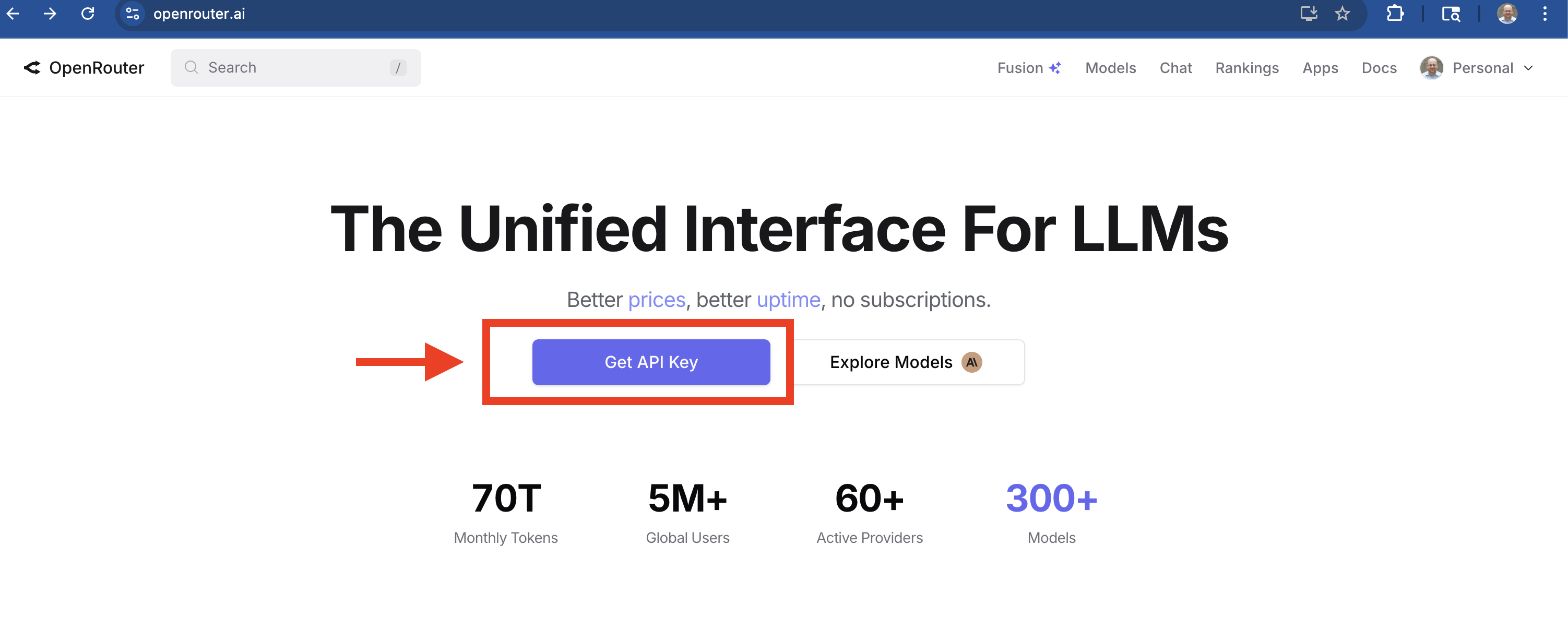View the Rankings page
The width and height of the screenshot is (1568, 617).
click(x=1246, y=67)
